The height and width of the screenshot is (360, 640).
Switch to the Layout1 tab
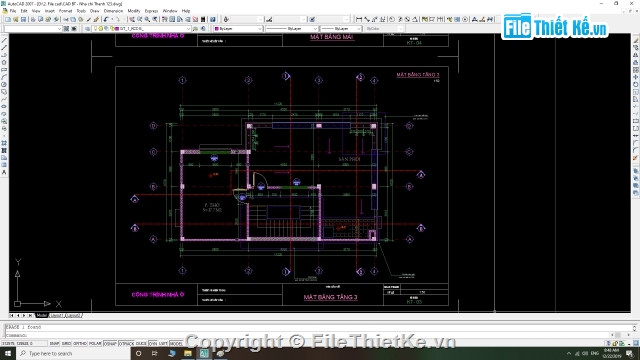tap(57, 316)
